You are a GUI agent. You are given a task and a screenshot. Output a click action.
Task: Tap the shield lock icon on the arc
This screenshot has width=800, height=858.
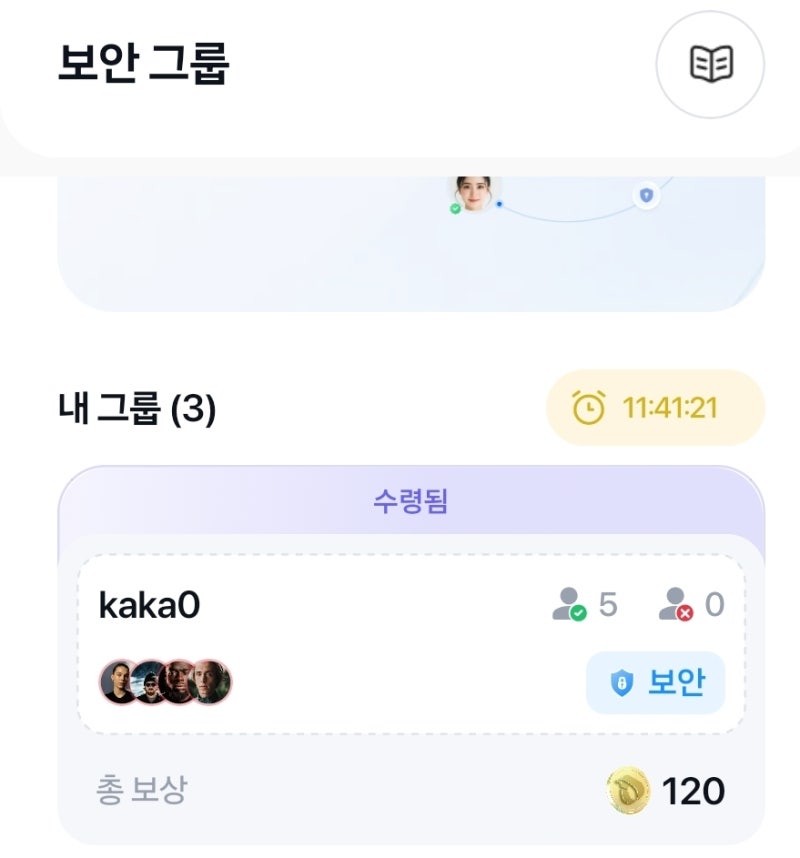point(646,194)
